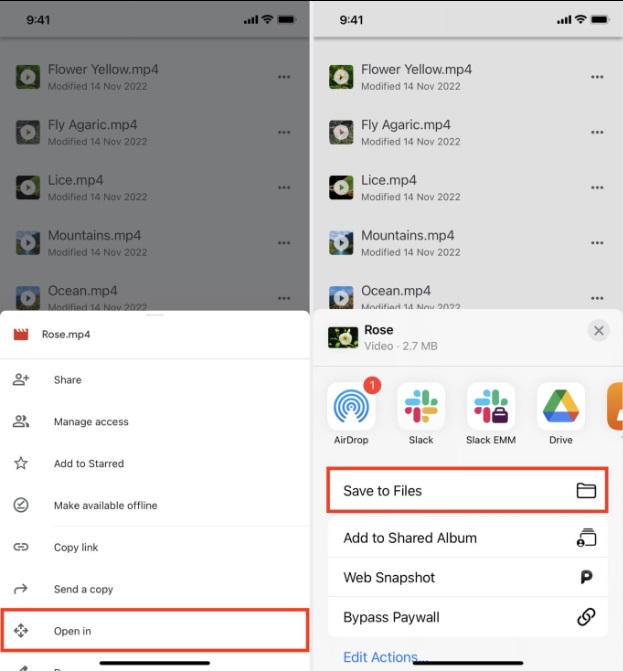The image size is (623, 671).
Task: Choose Save to Files action
Action: click(x=467, y=490)
